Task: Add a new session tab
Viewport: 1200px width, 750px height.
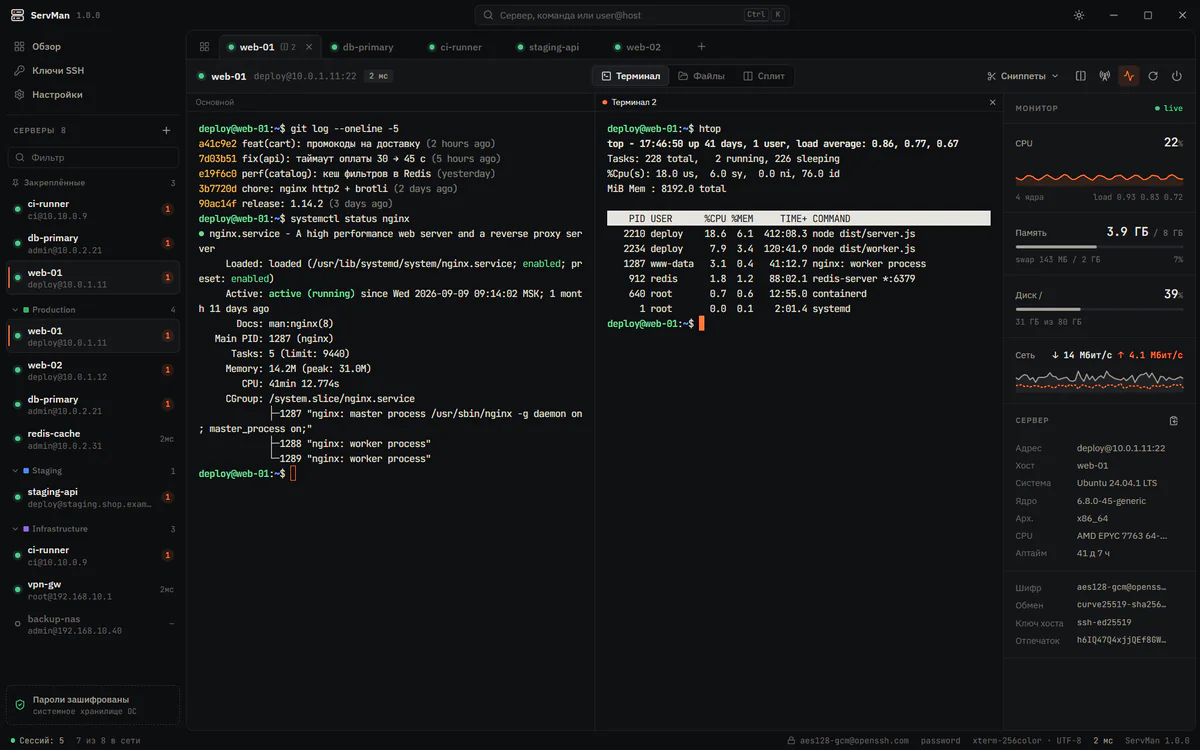Action: point(701,47)
